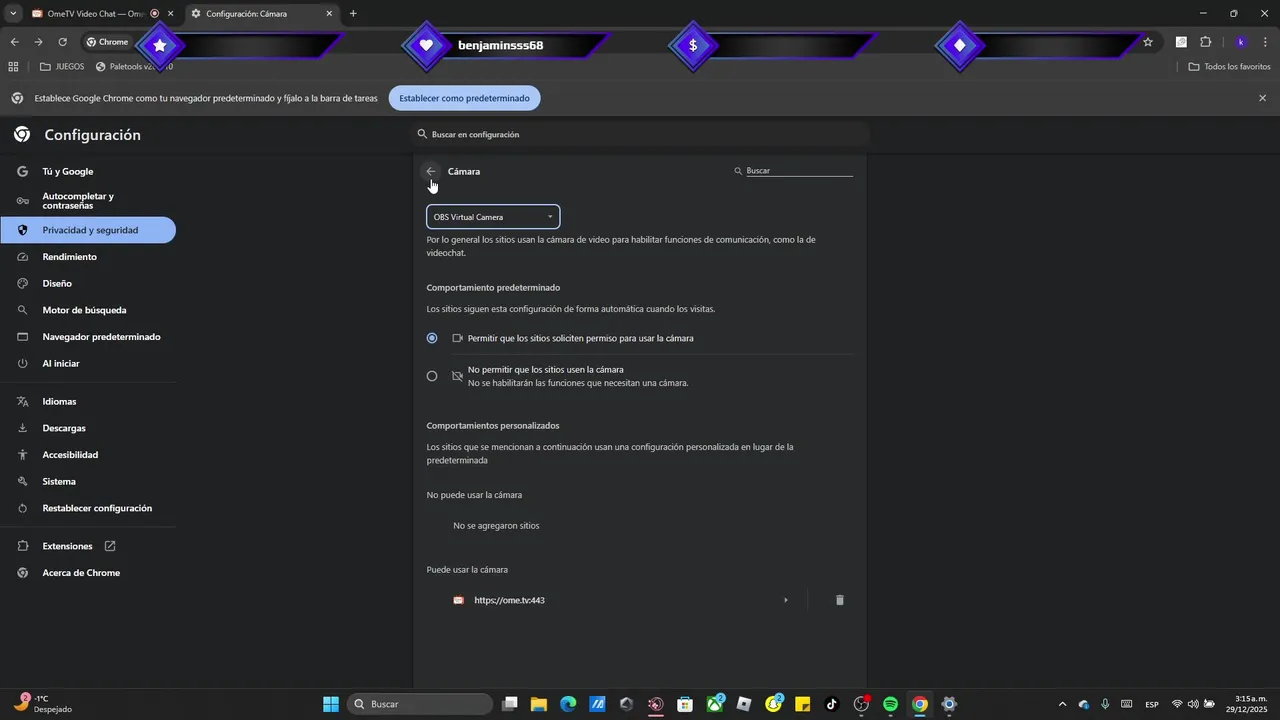Select the radio to allow sites to request camera permission

pyautogui.click(x=432, y=338)
